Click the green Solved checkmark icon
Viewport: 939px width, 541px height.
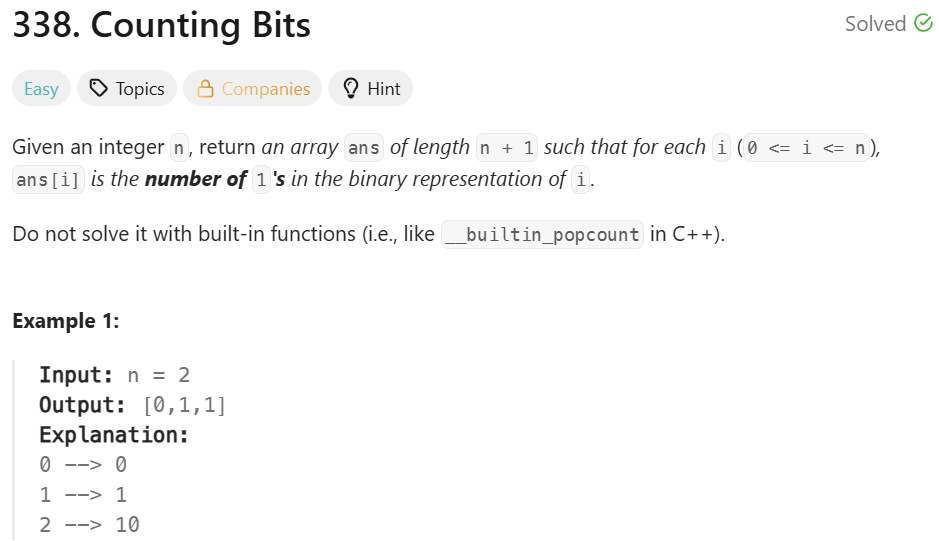tap(923, 23)
